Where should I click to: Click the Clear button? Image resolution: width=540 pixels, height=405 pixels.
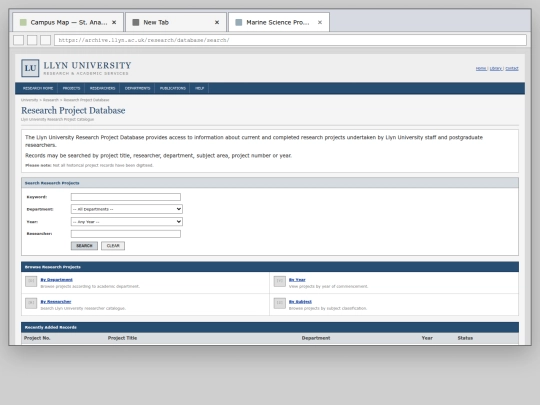coord(113,246)
